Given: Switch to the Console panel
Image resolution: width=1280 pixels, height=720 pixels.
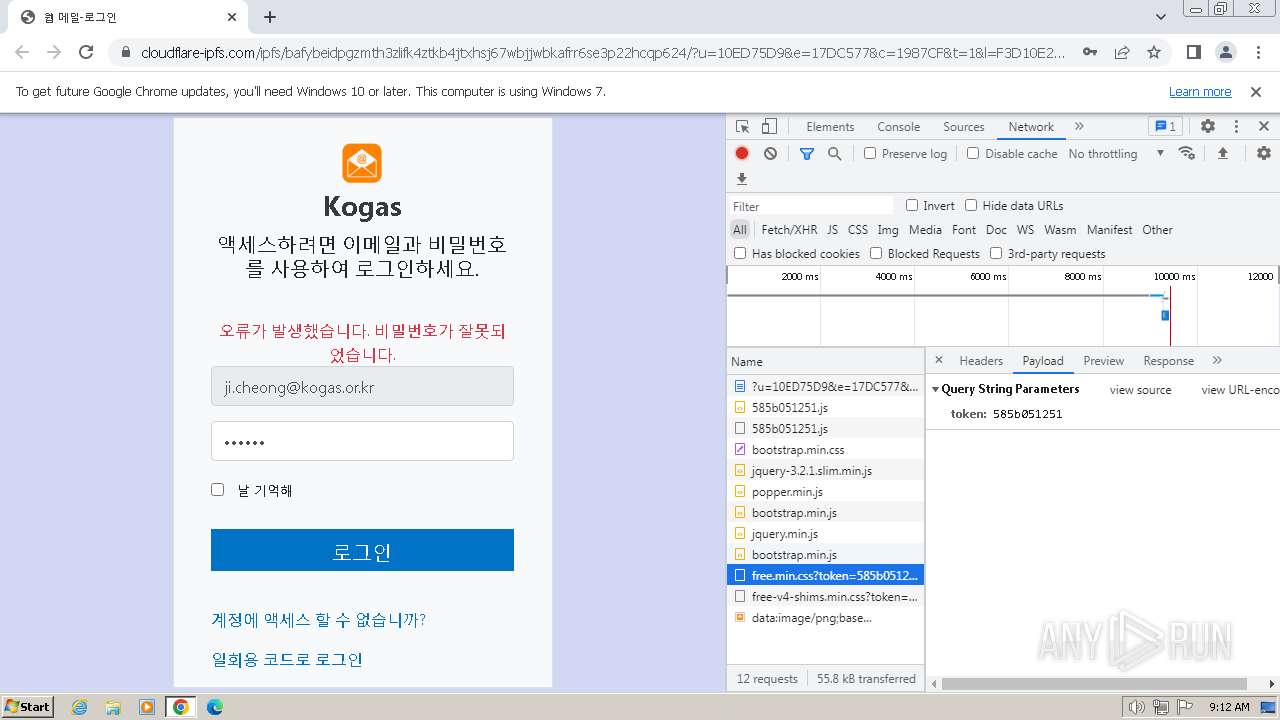Looking at the screenshot, I should 898,127.
